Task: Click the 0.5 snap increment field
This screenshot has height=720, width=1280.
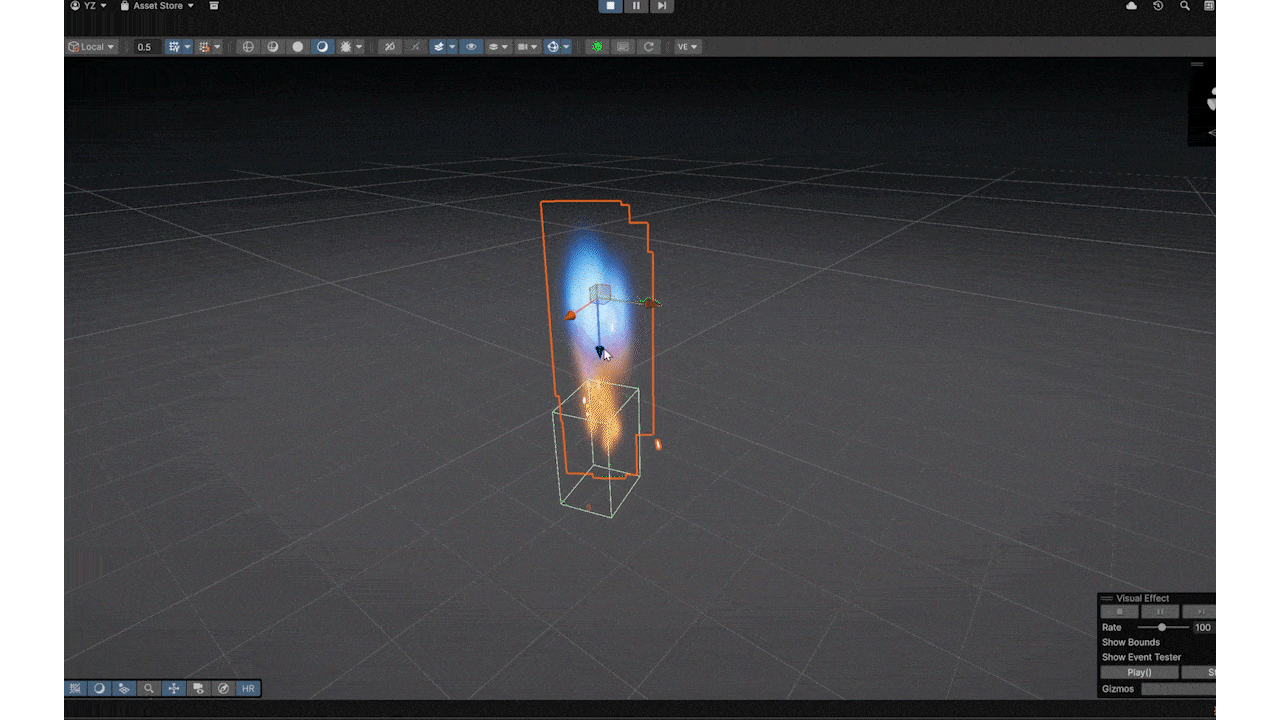Action: pyautogui.click(x=146, y=47)
